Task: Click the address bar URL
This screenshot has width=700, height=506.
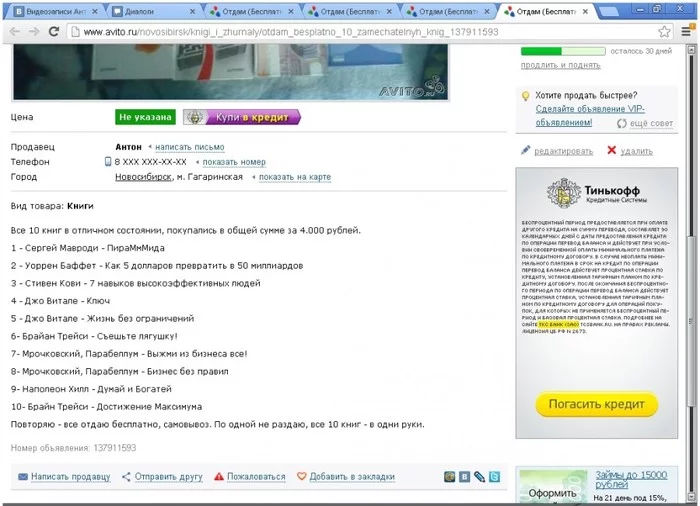Action: click(291, 32)
